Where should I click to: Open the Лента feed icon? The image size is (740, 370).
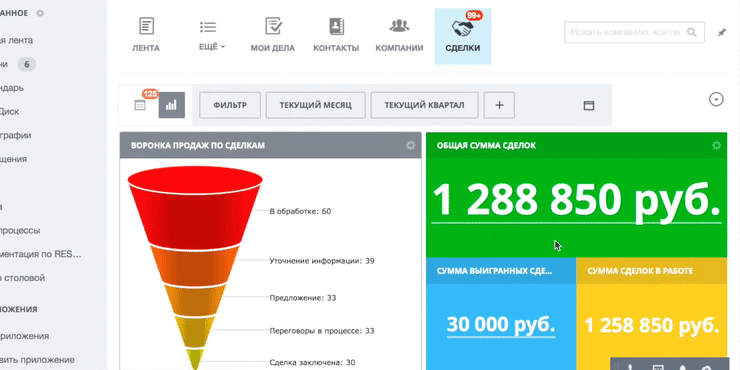click(x=146, y=26)
